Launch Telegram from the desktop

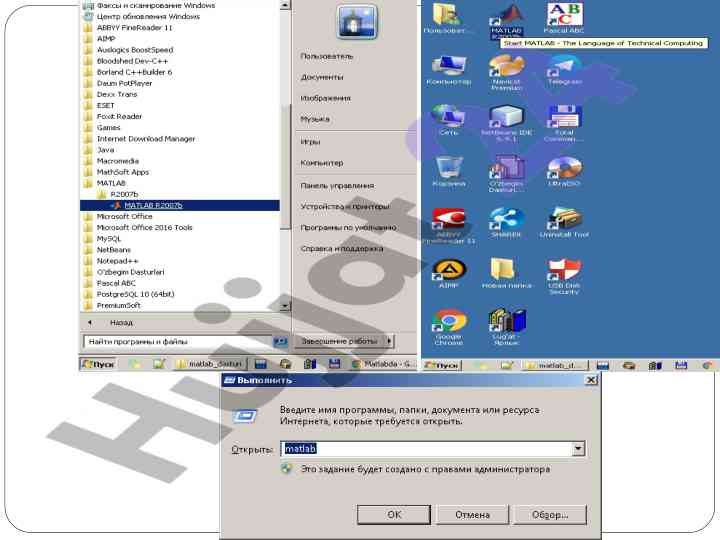(x=563, y=68)
